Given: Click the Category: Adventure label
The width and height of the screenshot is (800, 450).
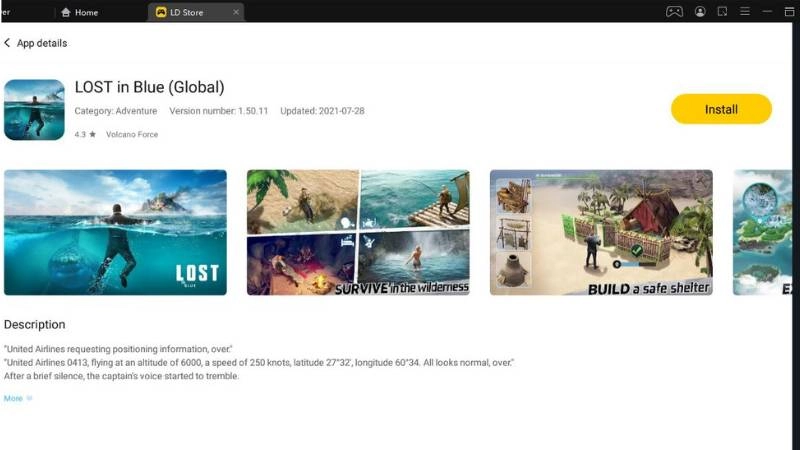Looking at the screenshot, I should tap(115, 111).
